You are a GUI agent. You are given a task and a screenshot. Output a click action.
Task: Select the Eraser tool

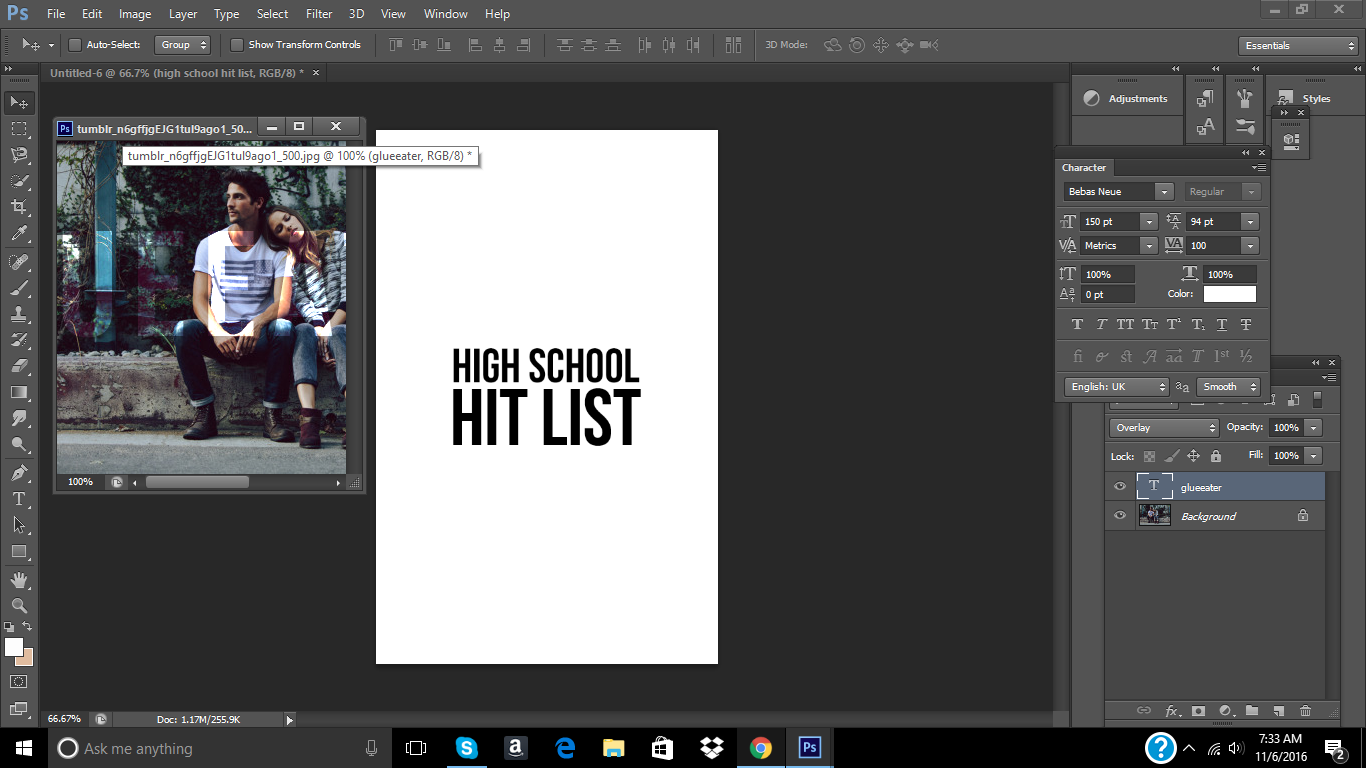[x=19, y=366]
